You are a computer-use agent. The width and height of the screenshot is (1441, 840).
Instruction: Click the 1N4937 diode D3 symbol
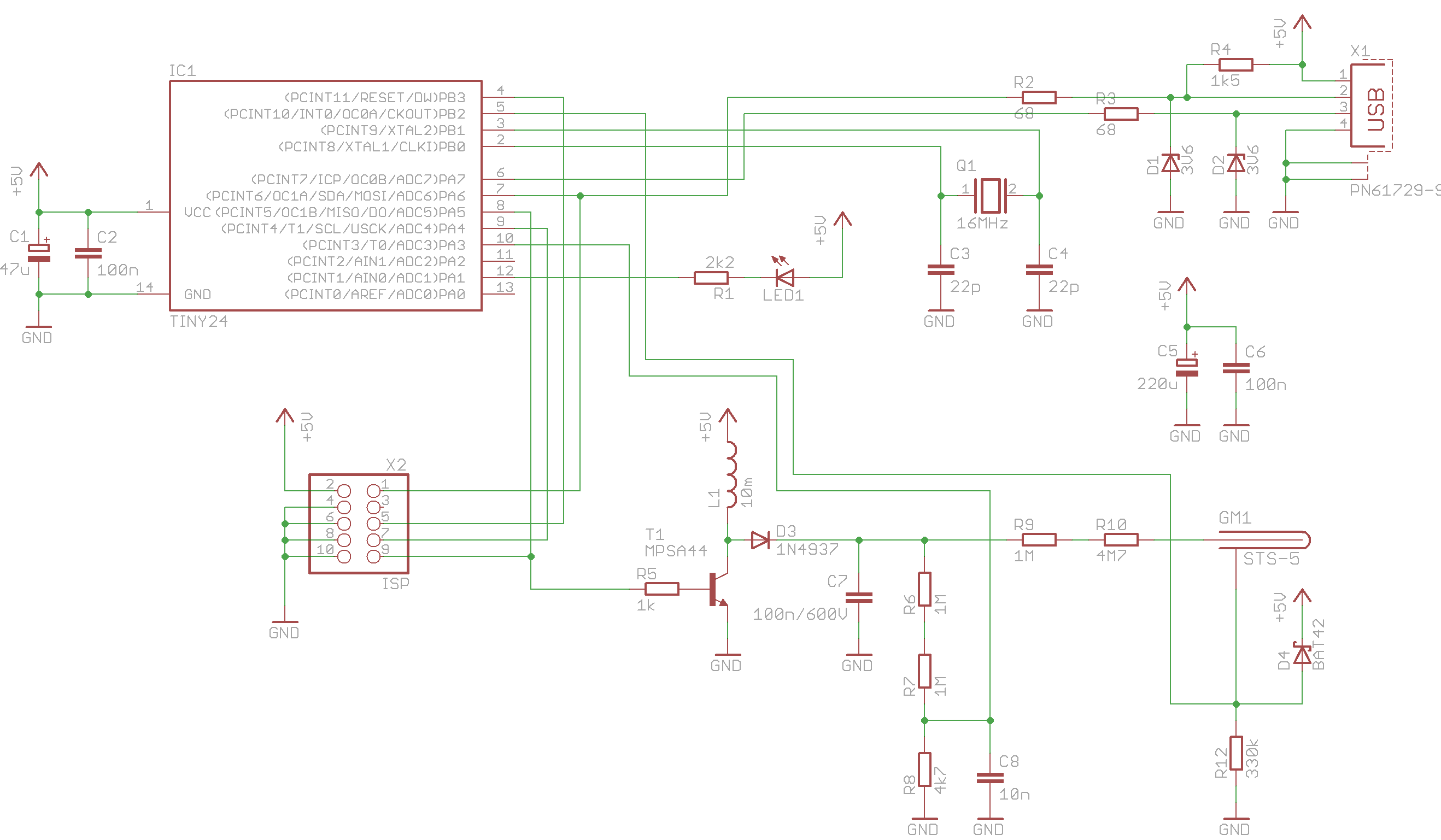[x=760, y=540]
